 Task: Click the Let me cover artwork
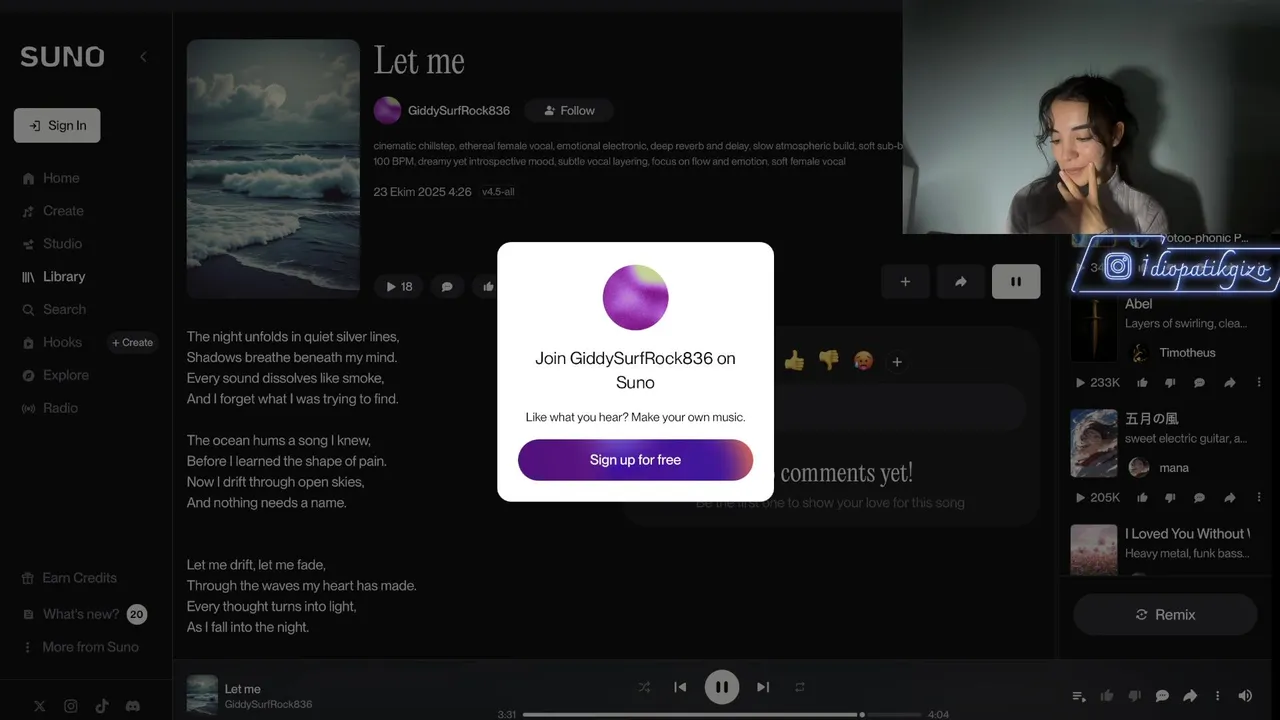tap(273, 168)
